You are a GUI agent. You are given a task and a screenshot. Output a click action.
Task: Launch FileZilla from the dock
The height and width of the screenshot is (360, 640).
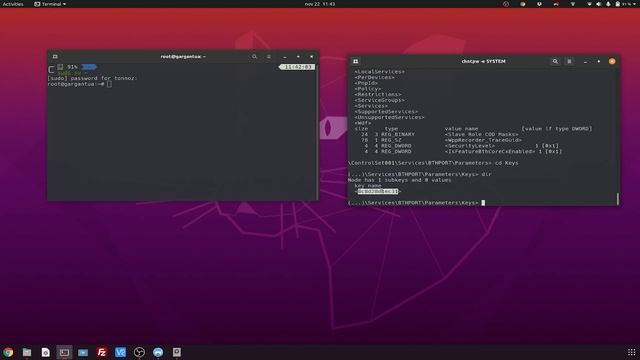[x=102, y=352]
